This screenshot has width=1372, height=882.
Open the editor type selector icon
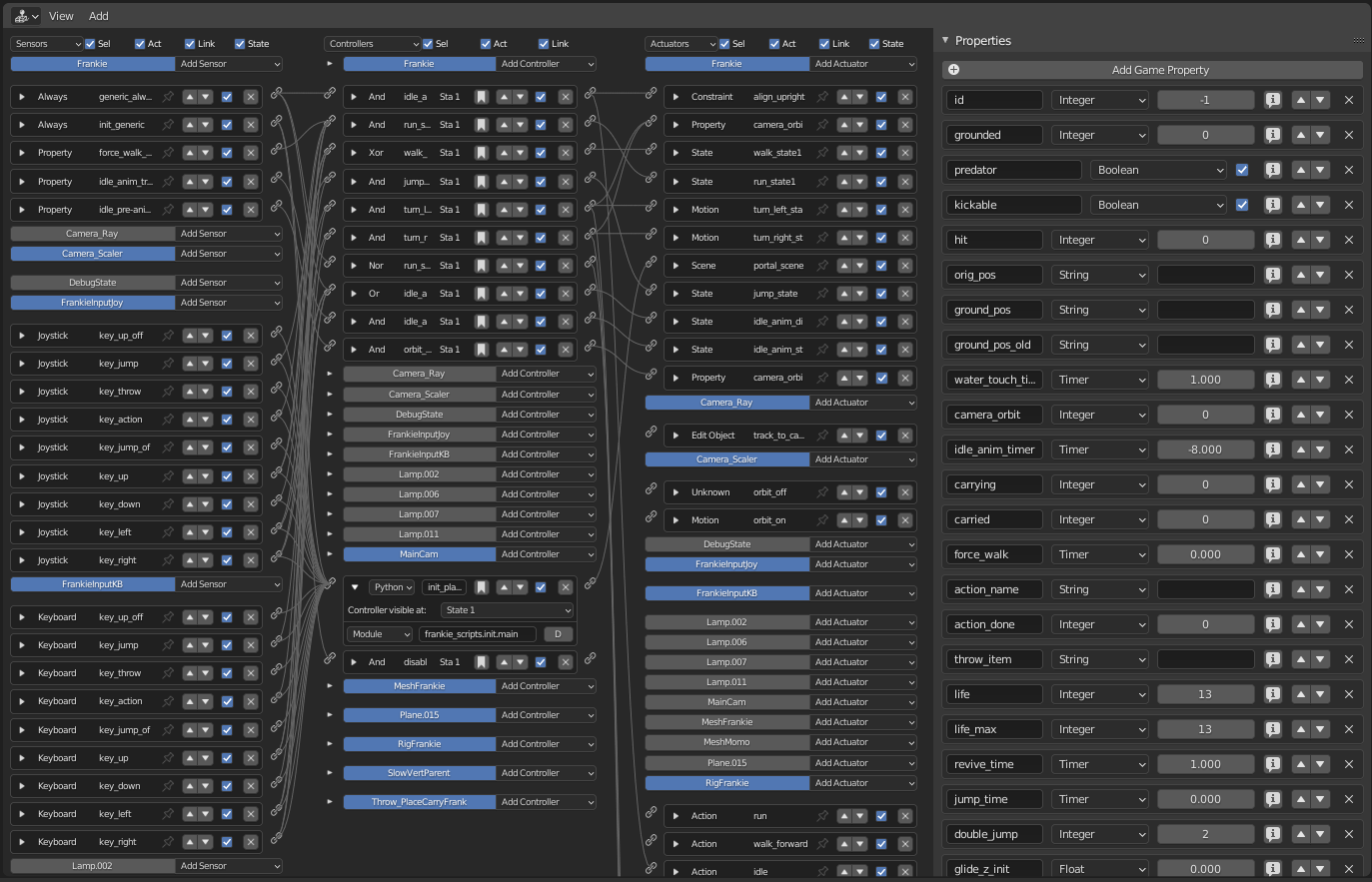26,16
